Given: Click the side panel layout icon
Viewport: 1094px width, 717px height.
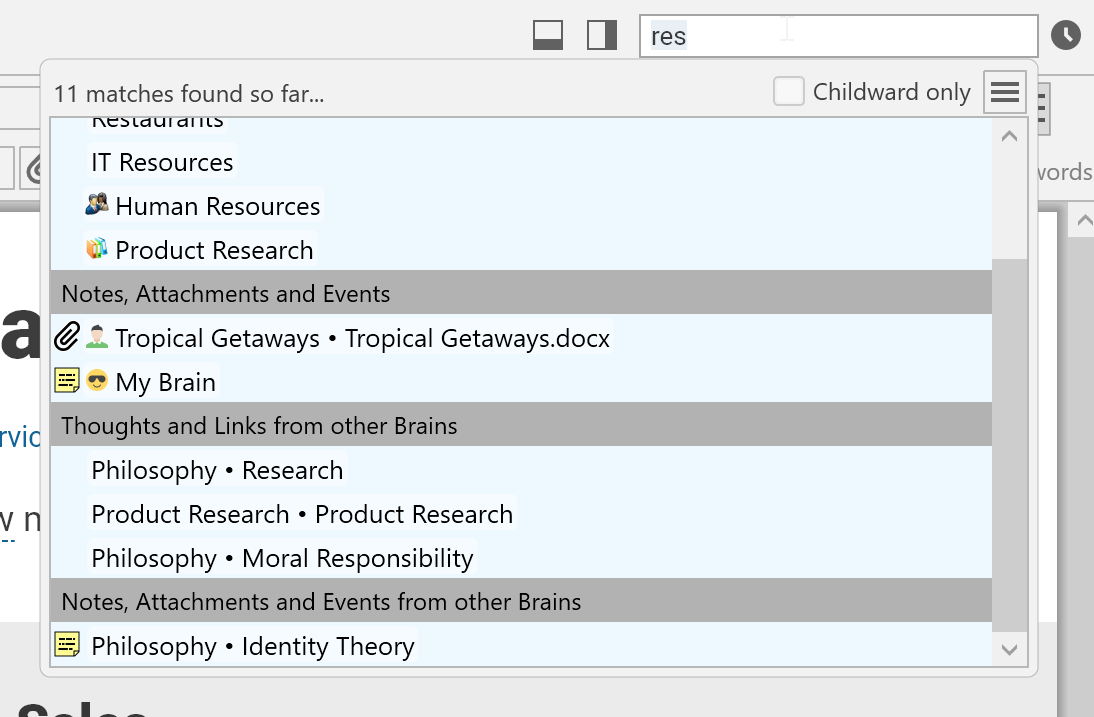Looking at the screenshot, I should 601,36.
